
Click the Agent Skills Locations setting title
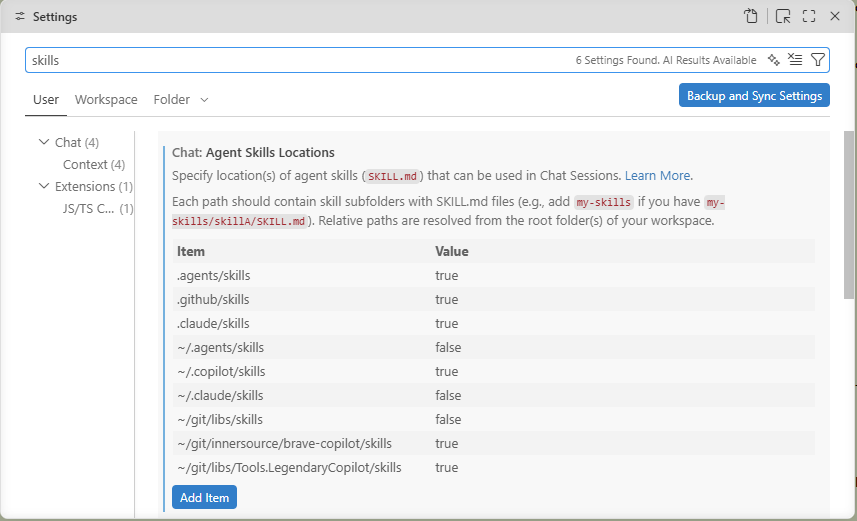coord(253,153)
